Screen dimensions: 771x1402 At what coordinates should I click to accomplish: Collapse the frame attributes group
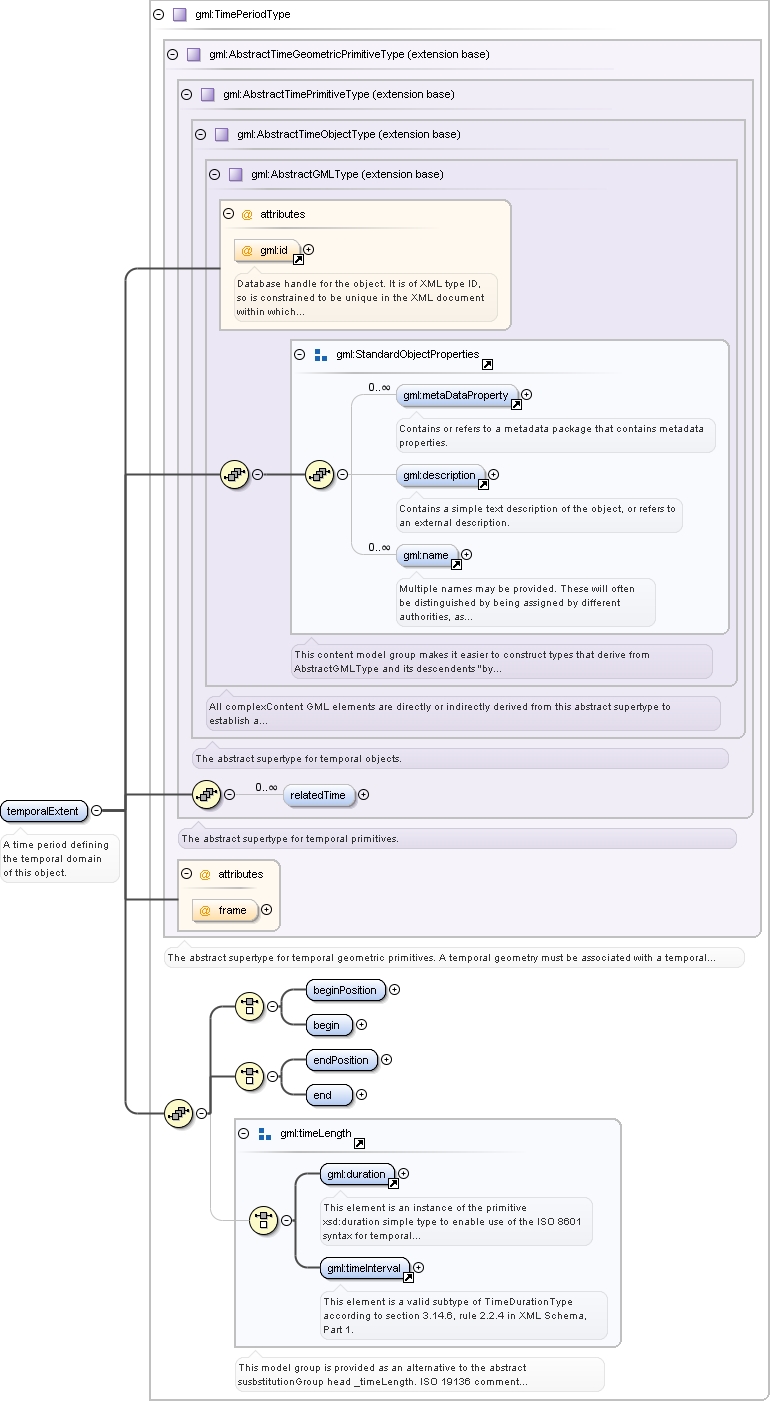pos(187,874)
